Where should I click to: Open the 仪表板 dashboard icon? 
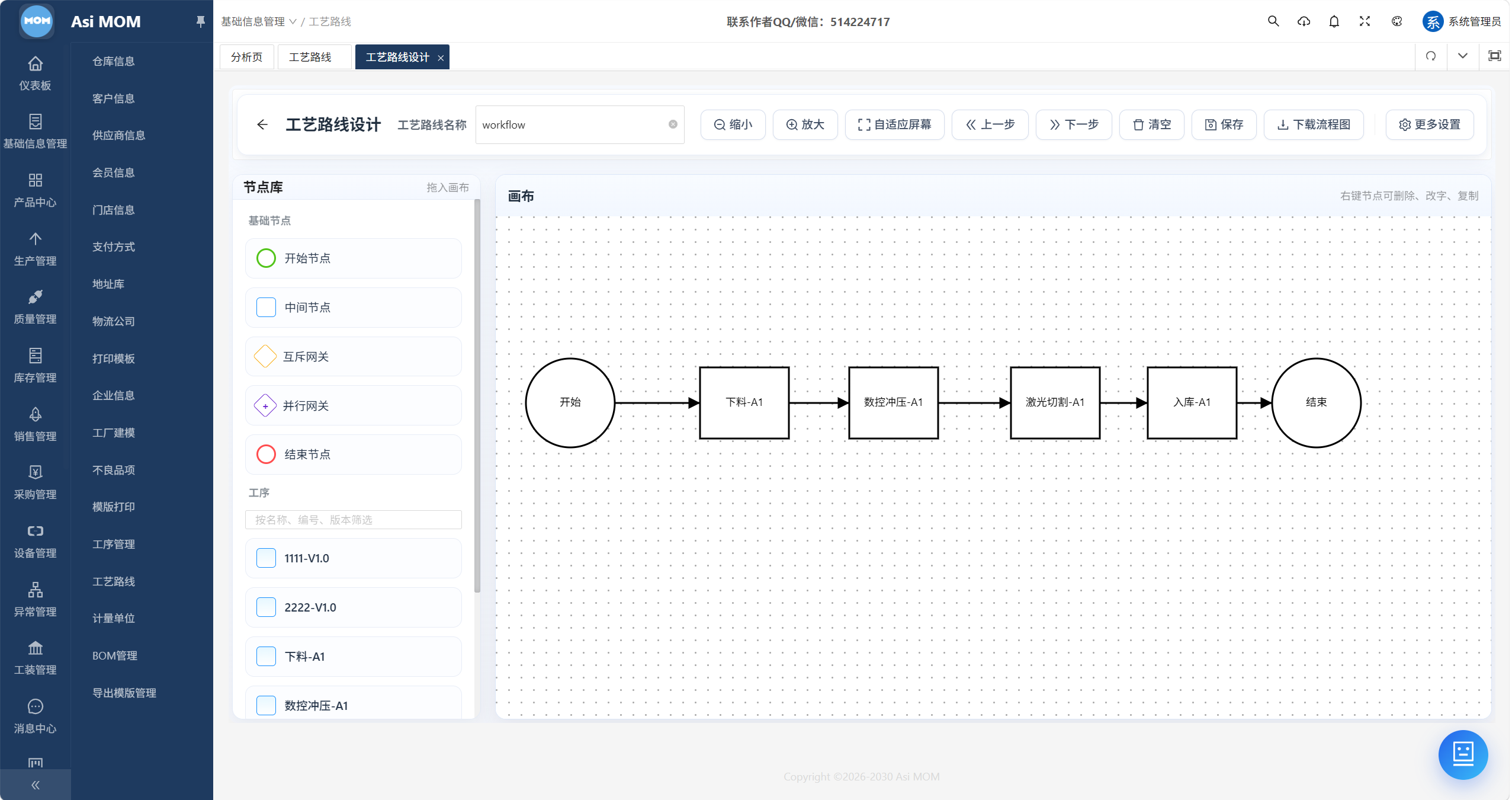tap(35, 73)
